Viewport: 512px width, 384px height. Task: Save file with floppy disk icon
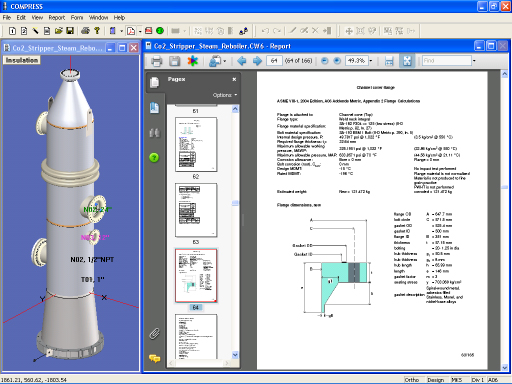[70, 31]
